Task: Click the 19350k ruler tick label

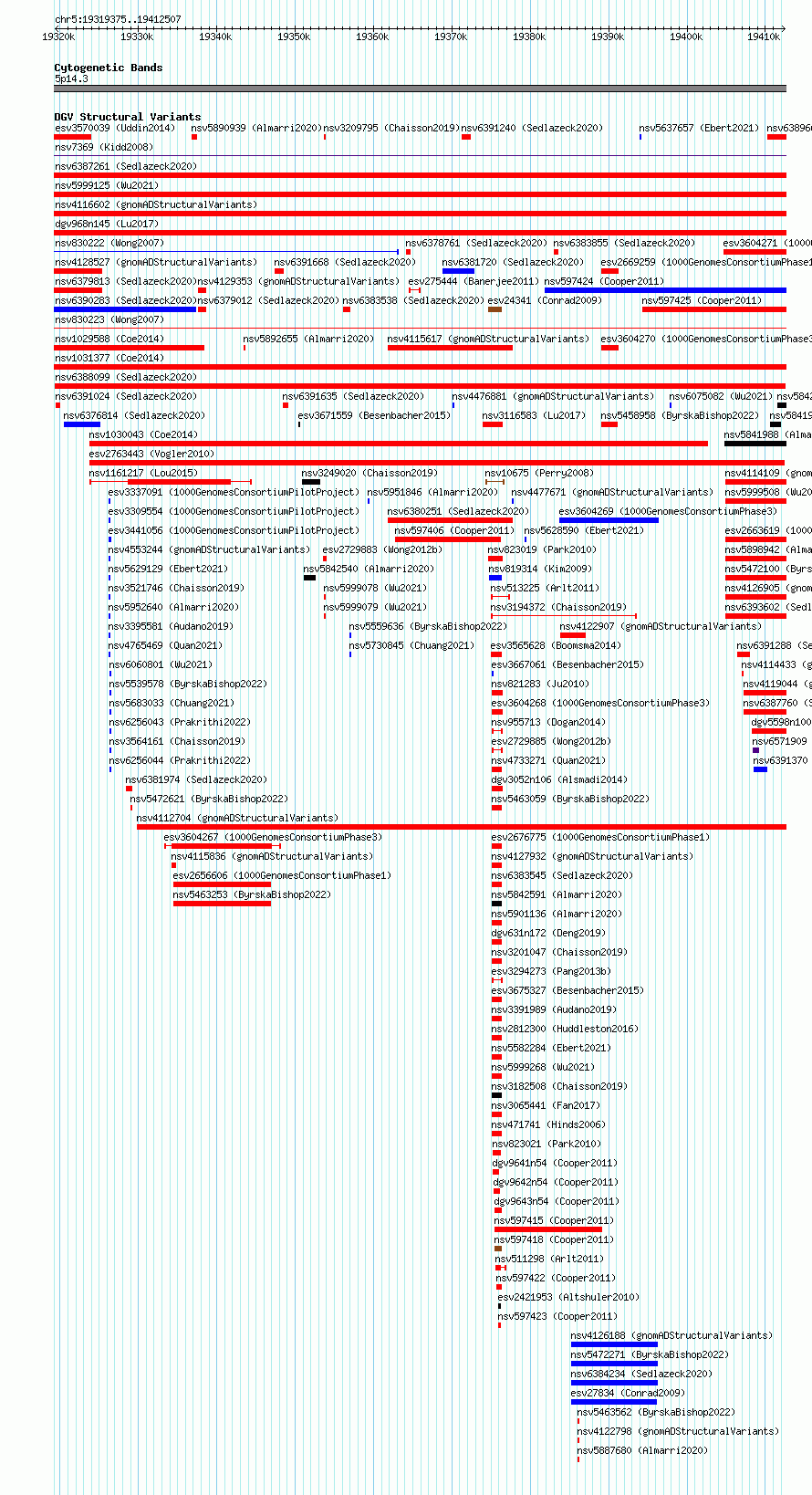Action: coord(294,37)
